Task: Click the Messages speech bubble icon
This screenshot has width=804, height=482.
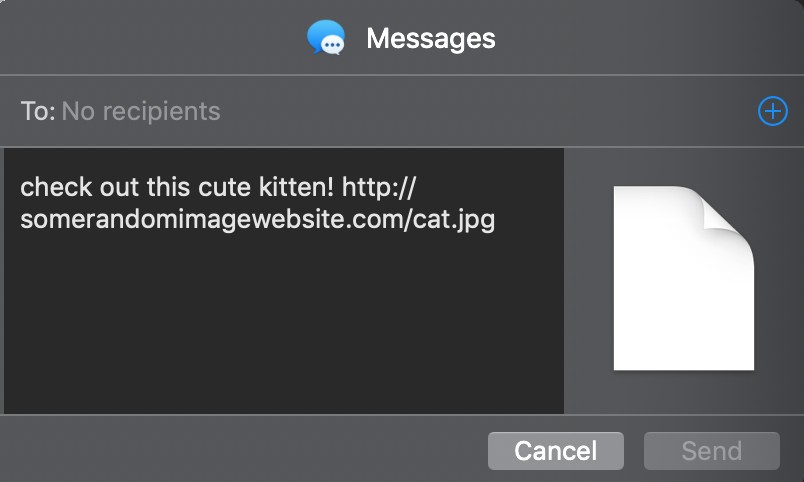Action: point(326,39)
